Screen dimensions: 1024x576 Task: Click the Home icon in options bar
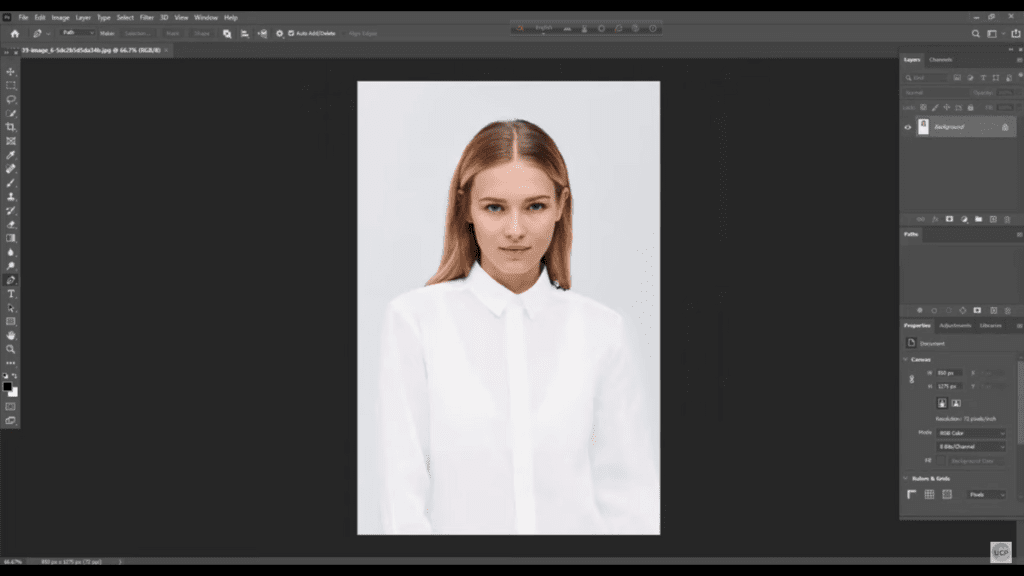tap(14, 33)
